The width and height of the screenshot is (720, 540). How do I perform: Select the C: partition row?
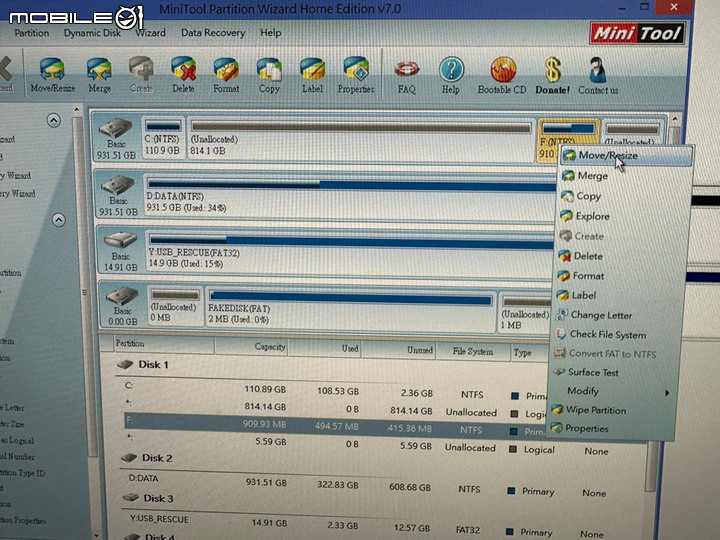click(335, 390)
